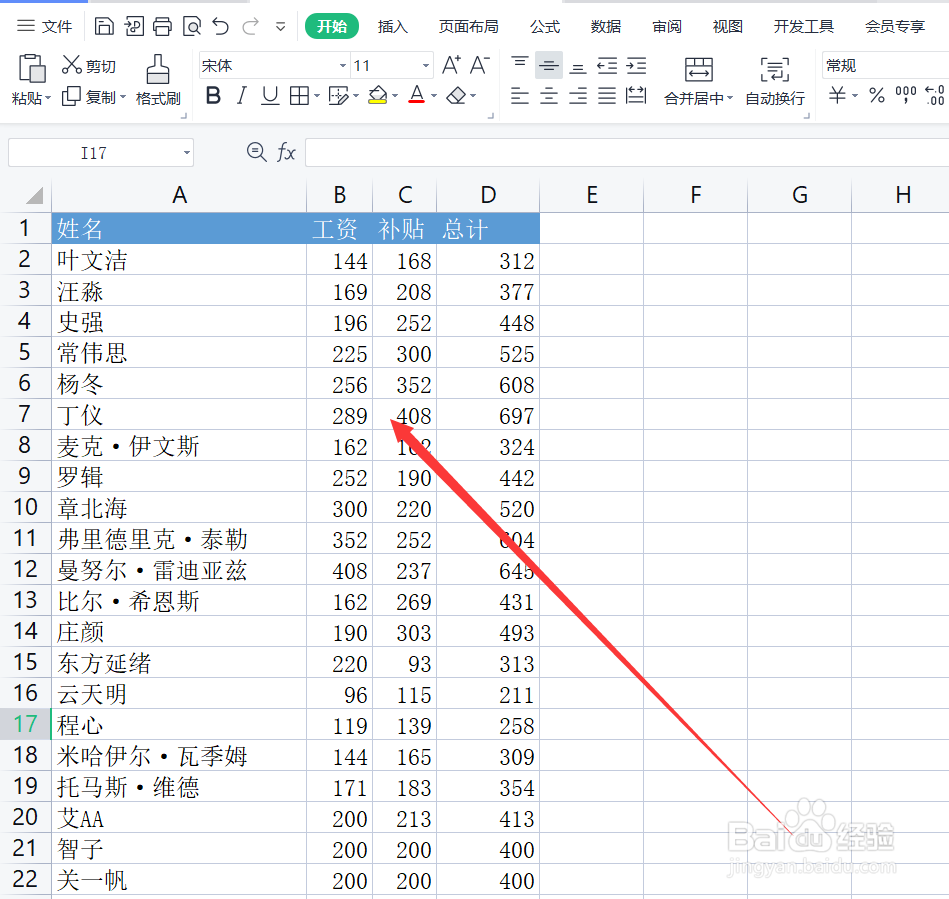Apply the yellow fill color
This screenshot has width=949, height=899.
tap(378, 96)
